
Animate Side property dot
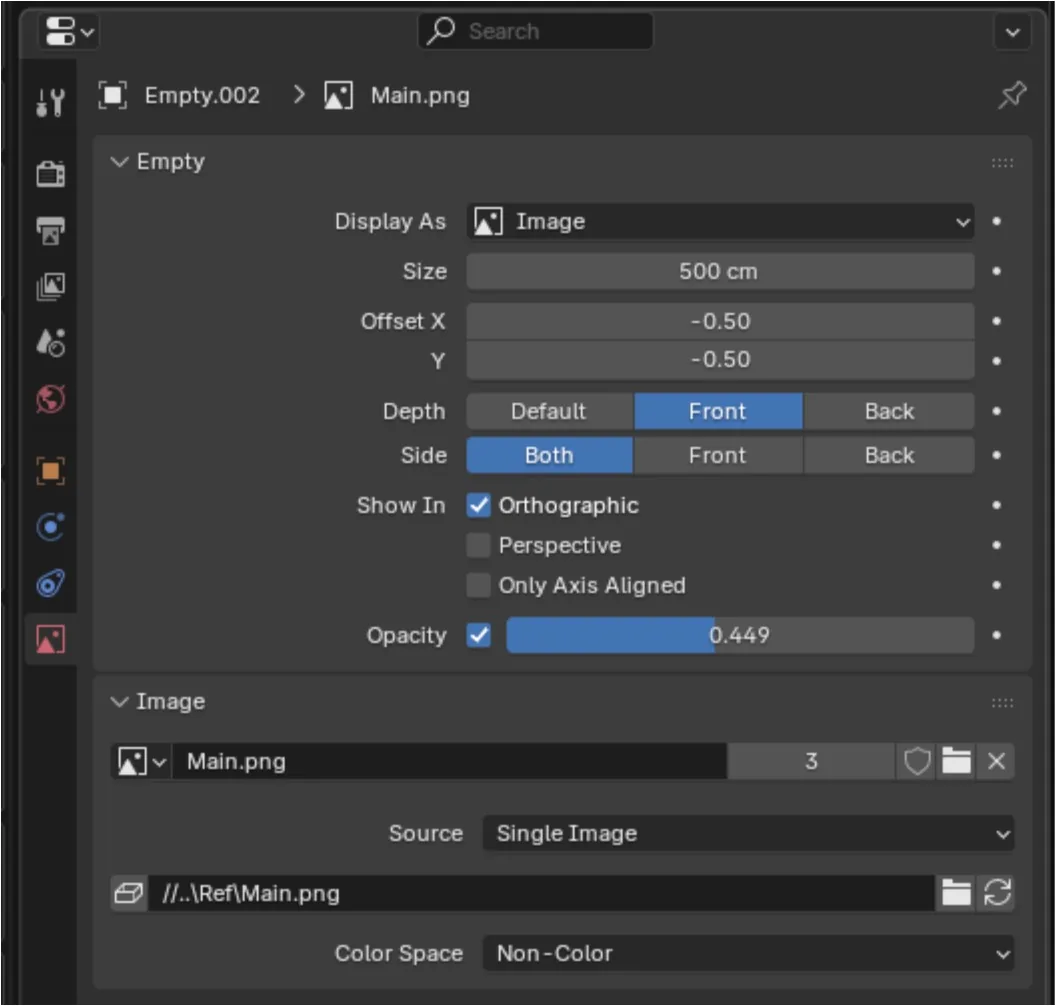point(997,455)
